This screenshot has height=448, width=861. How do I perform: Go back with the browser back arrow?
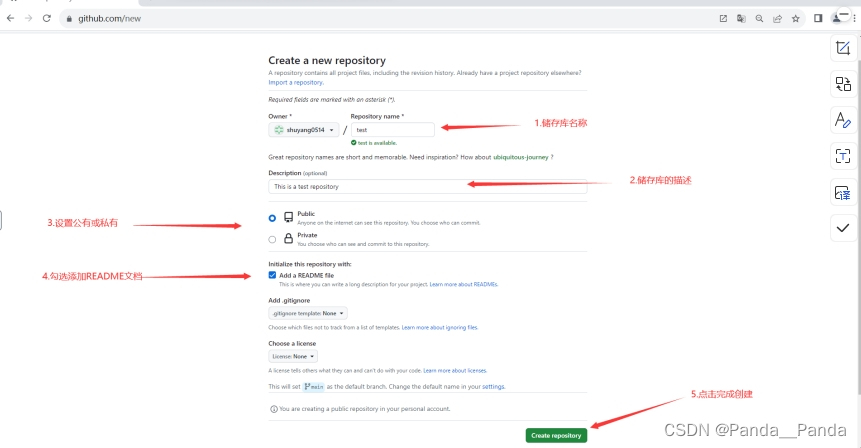(10, 18)
